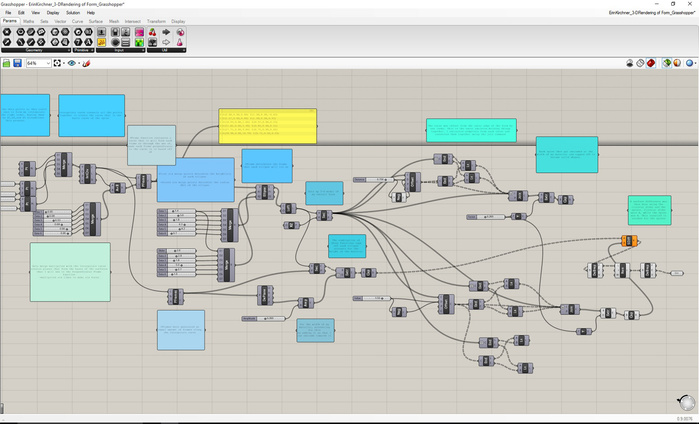
Task: Switch to the Surface tab
Action: pos(95,21)
